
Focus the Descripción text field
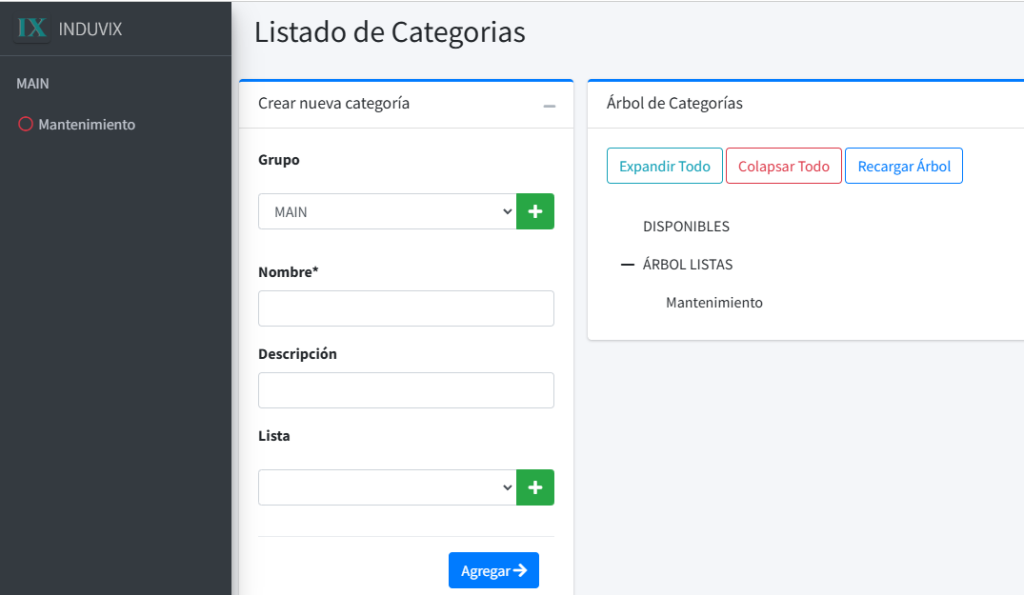pos(405,391)
